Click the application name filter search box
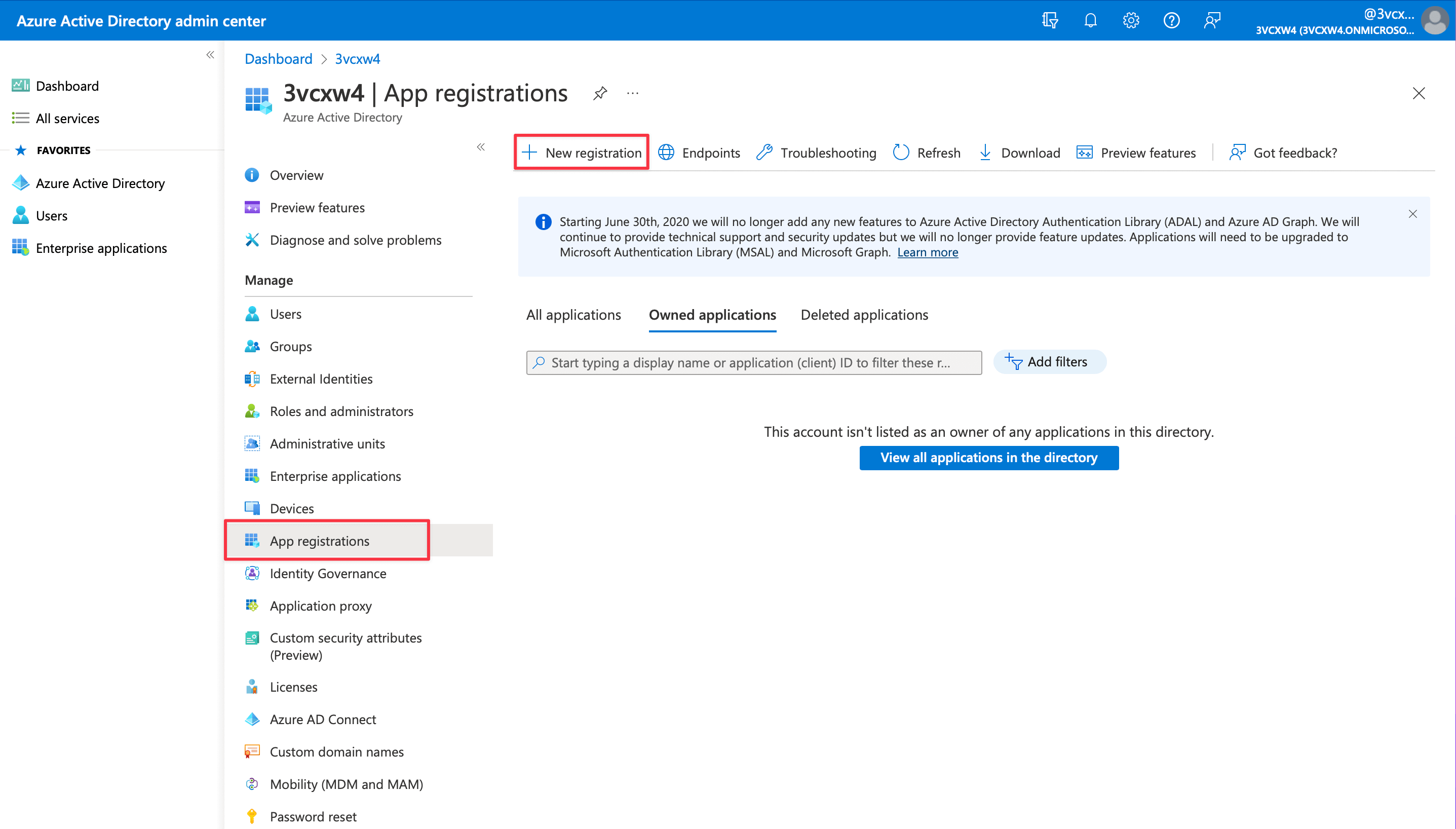 (x=754, y=363)
